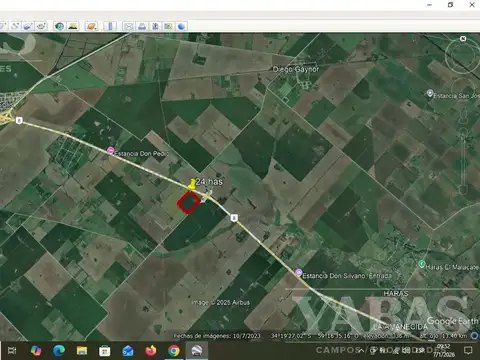Screen dimensions: 480x360
Task: Restore down the Google Earth window
Action: 450,5
